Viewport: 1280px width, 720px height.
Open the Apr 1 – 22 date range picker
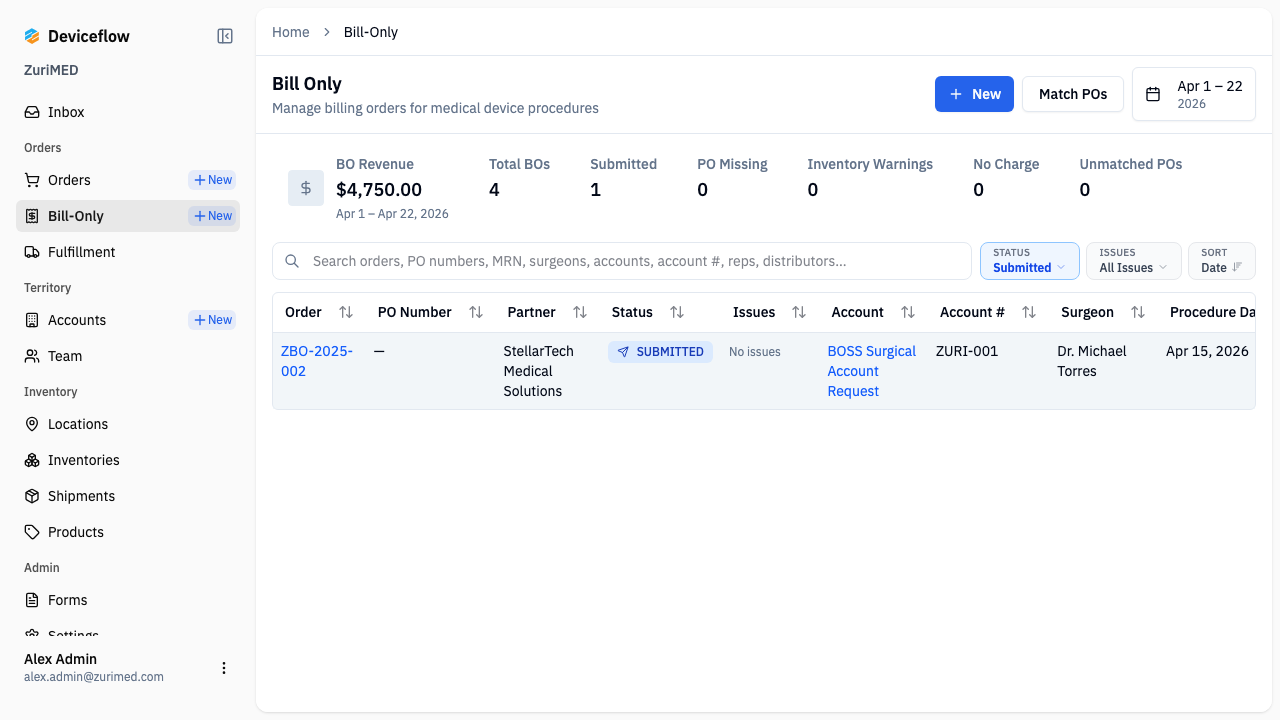coord(1194,94)
